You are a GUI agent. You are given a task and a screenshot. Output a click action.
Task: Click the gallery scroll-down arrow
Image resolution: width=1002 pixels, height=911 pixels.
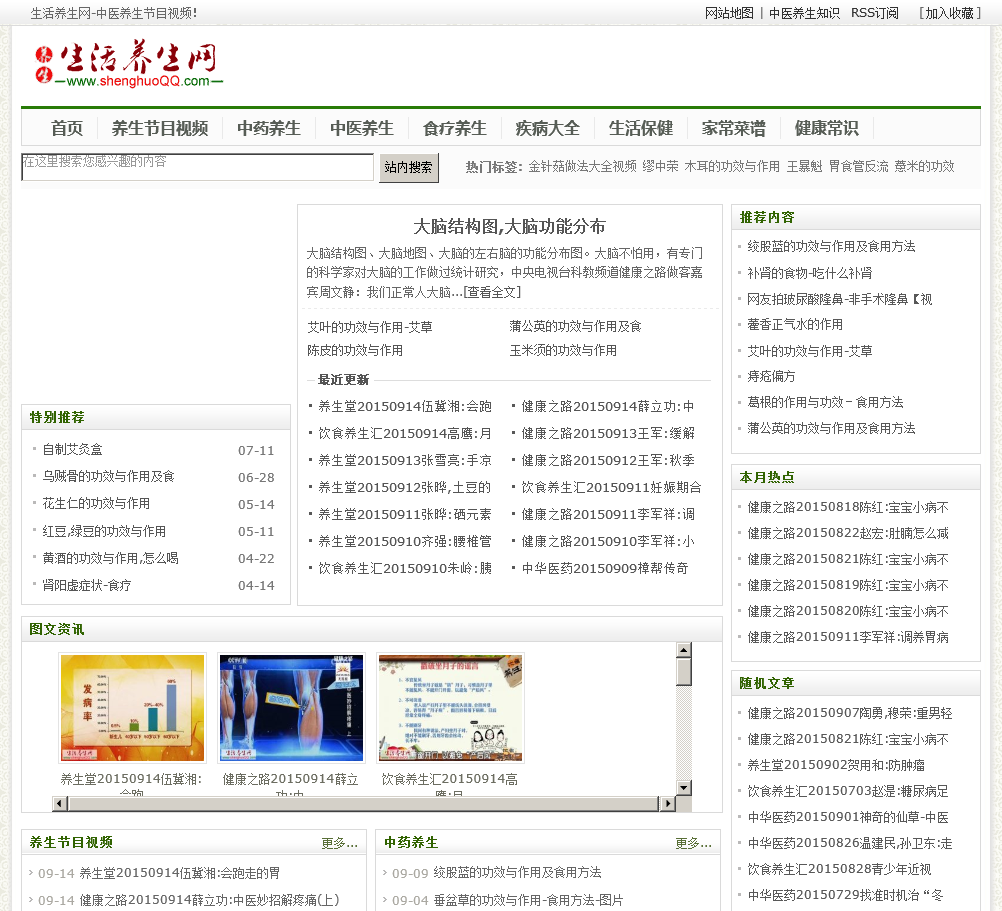click(684, 788)
